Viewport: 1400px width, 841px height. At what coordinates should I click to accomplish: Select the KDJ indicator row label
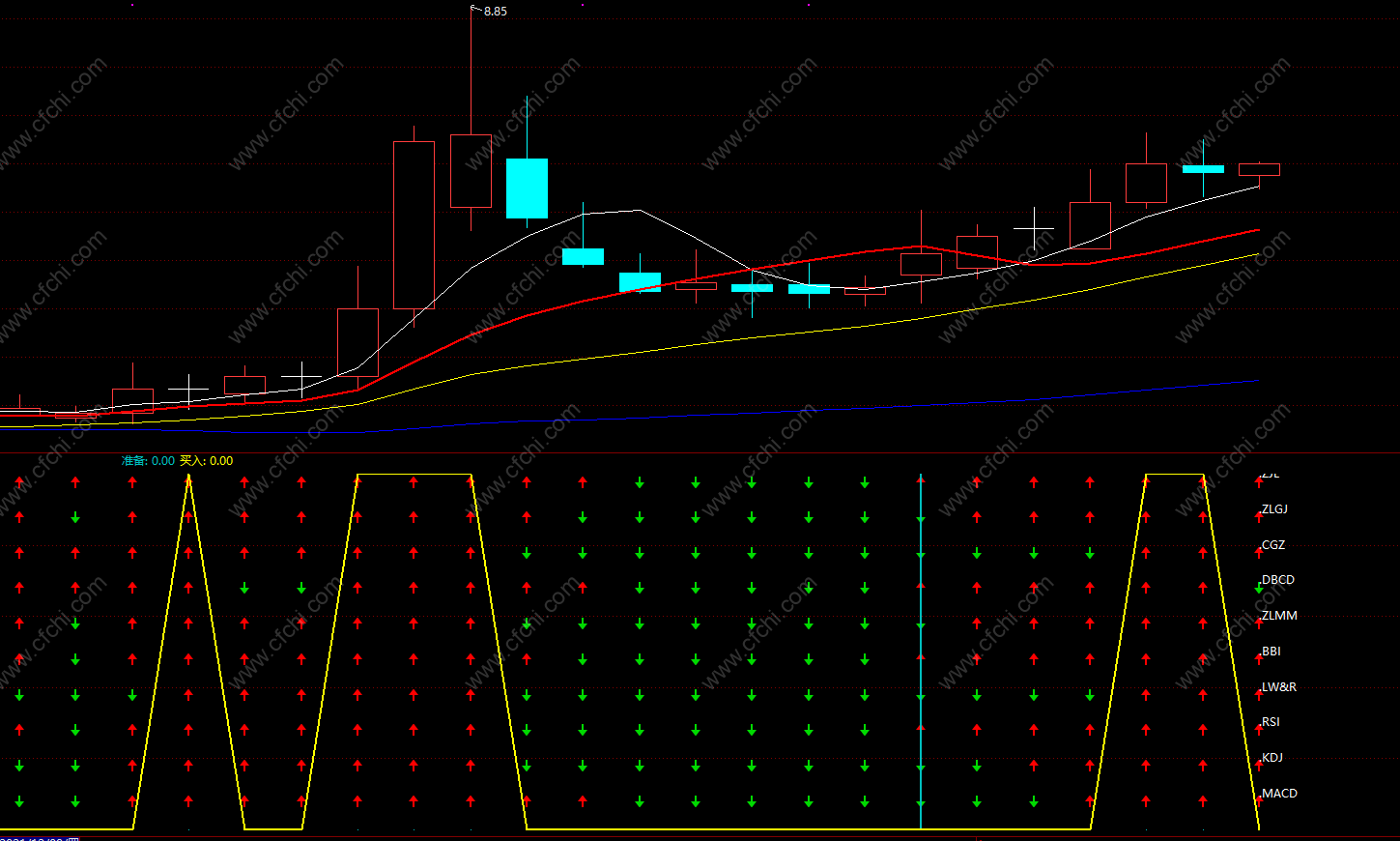(x=1272, y=758)
